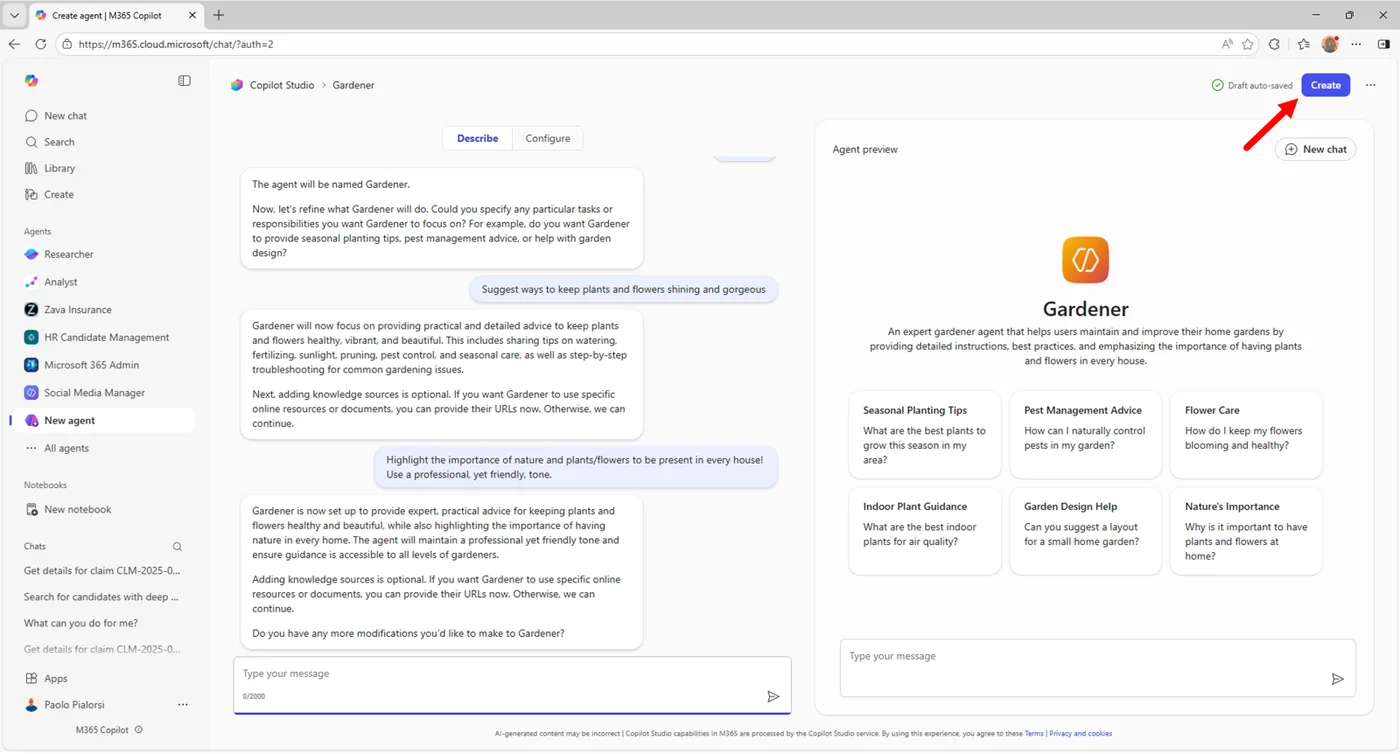This screenshot has width=1400, height=754.
Task: Send message in Describe chat
Action: (773, 696)
